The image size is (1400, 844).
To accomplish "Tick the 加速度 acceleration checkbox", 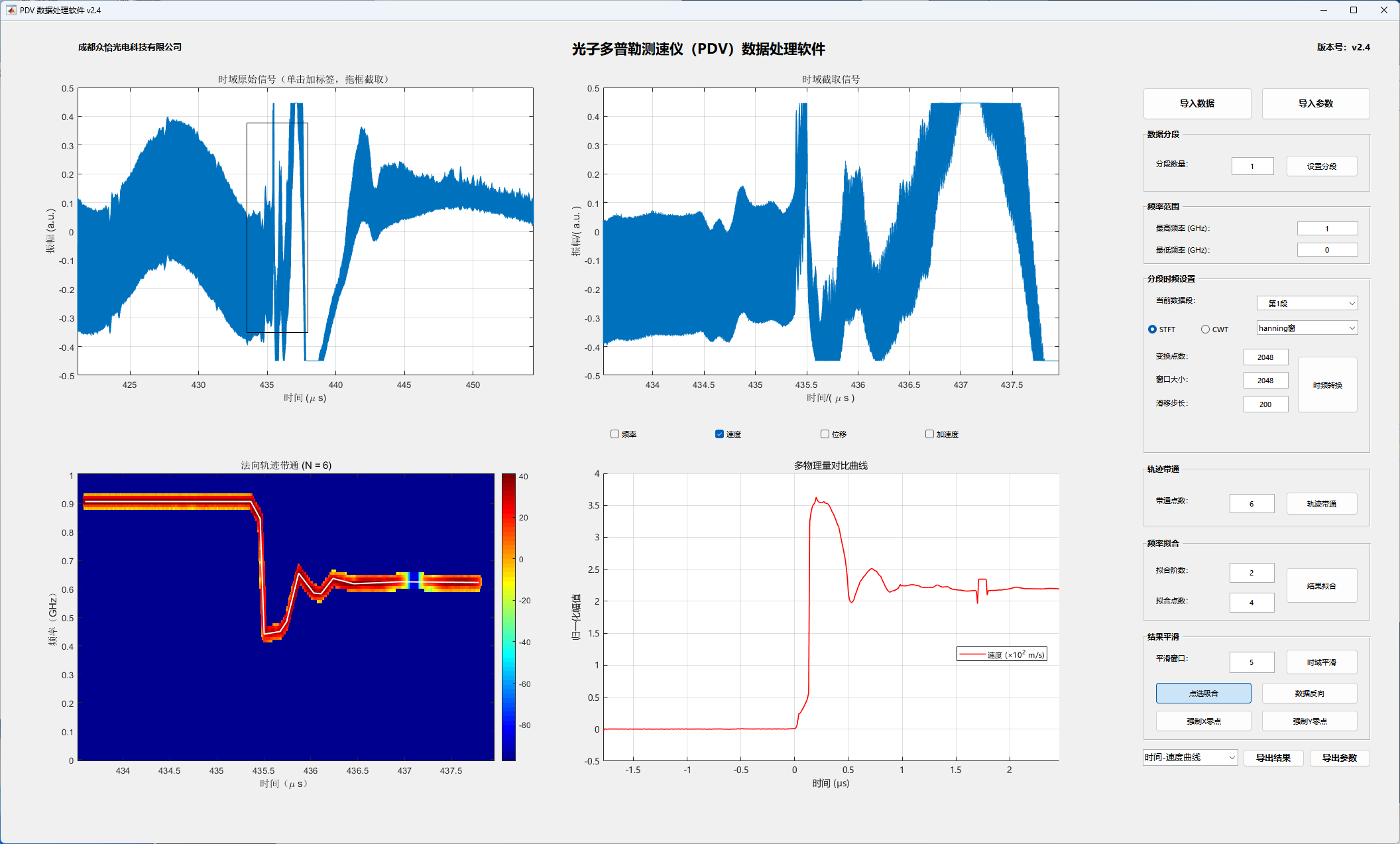I will (929, 434).
